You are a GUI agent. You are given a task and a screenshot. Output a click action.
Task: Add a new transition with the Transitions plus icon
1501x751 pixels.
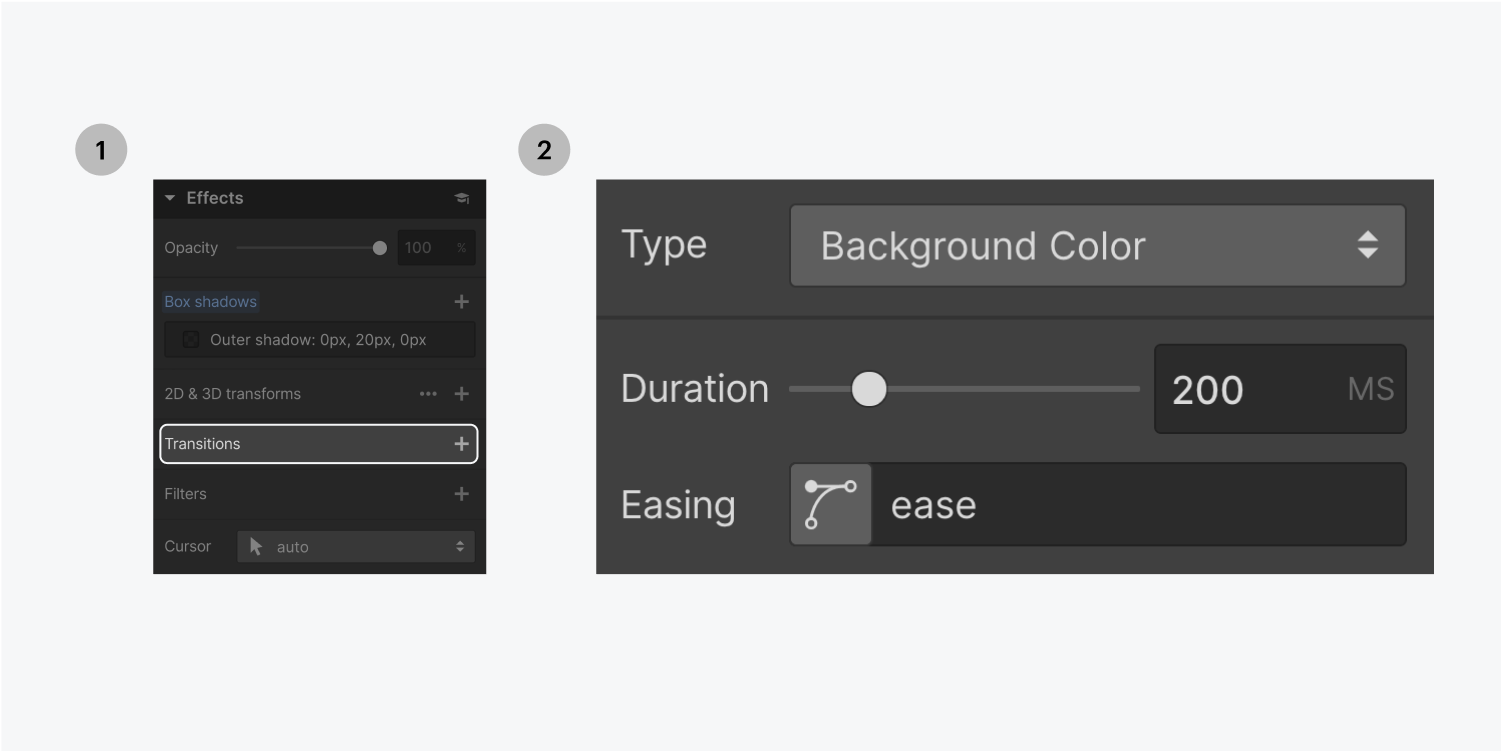461,443
